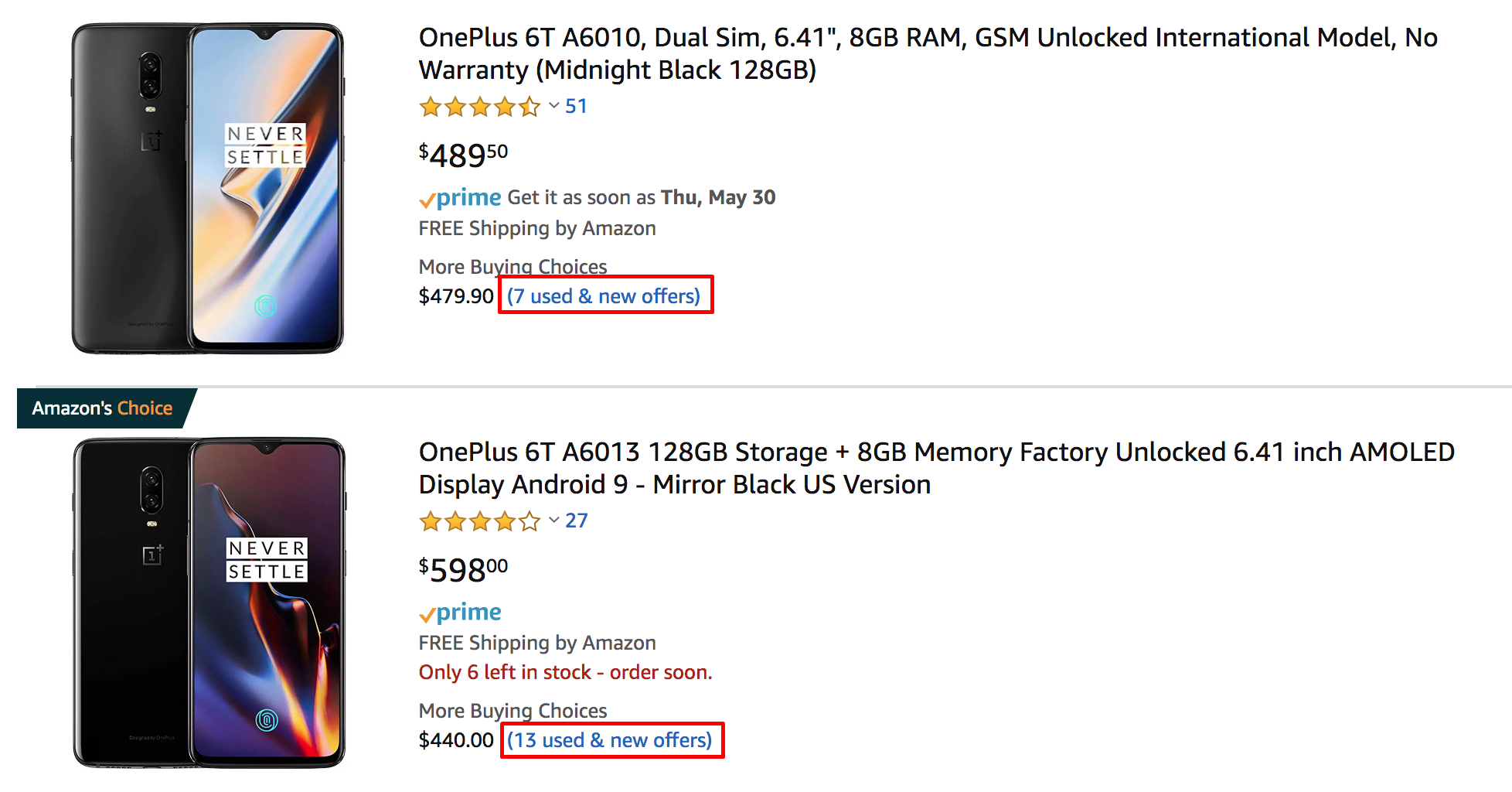The width and height of the screenshot is (1512, 792).
Task: Click More Buying Choices under the first listing
Action: coord(512,266)
